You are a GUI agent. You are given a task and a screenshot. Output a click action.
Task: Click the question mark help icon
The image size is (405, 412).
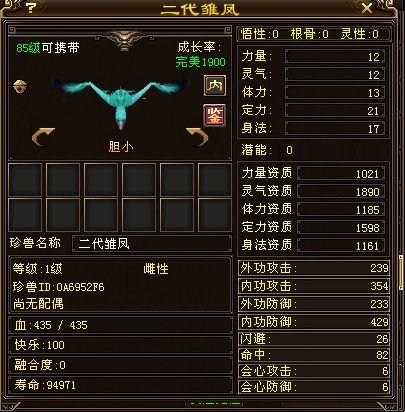point(30,7)
